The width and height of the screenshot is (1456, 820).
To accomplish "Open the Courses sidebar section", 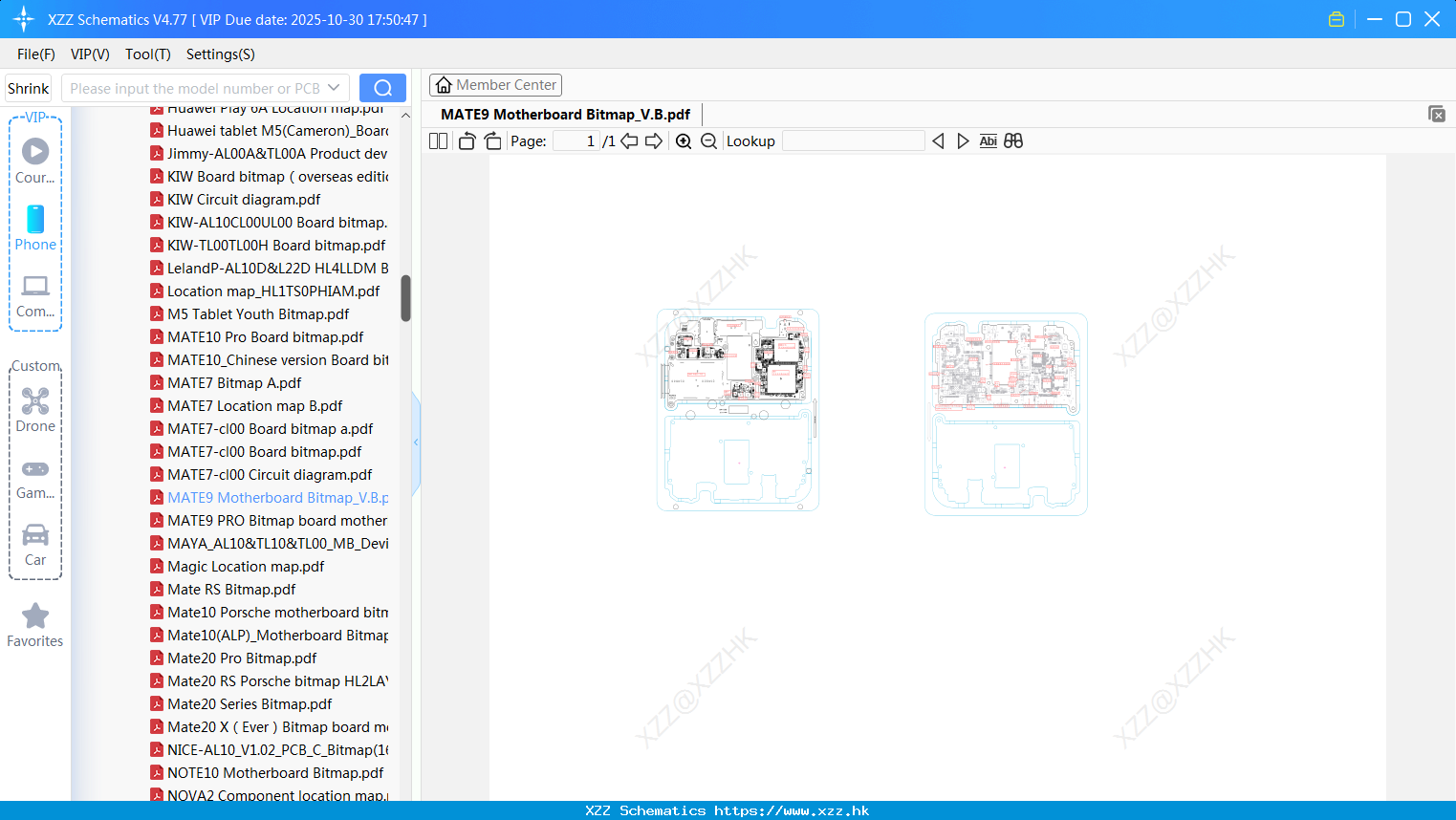I will click(35, 161).
